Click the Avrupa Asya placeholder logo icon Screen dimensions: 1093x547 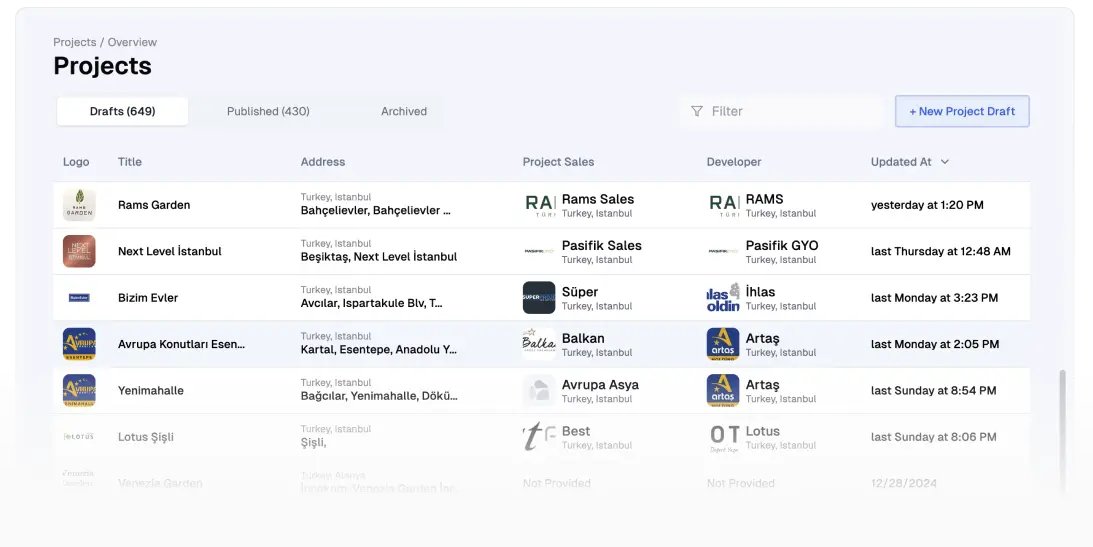coord(539,390)
